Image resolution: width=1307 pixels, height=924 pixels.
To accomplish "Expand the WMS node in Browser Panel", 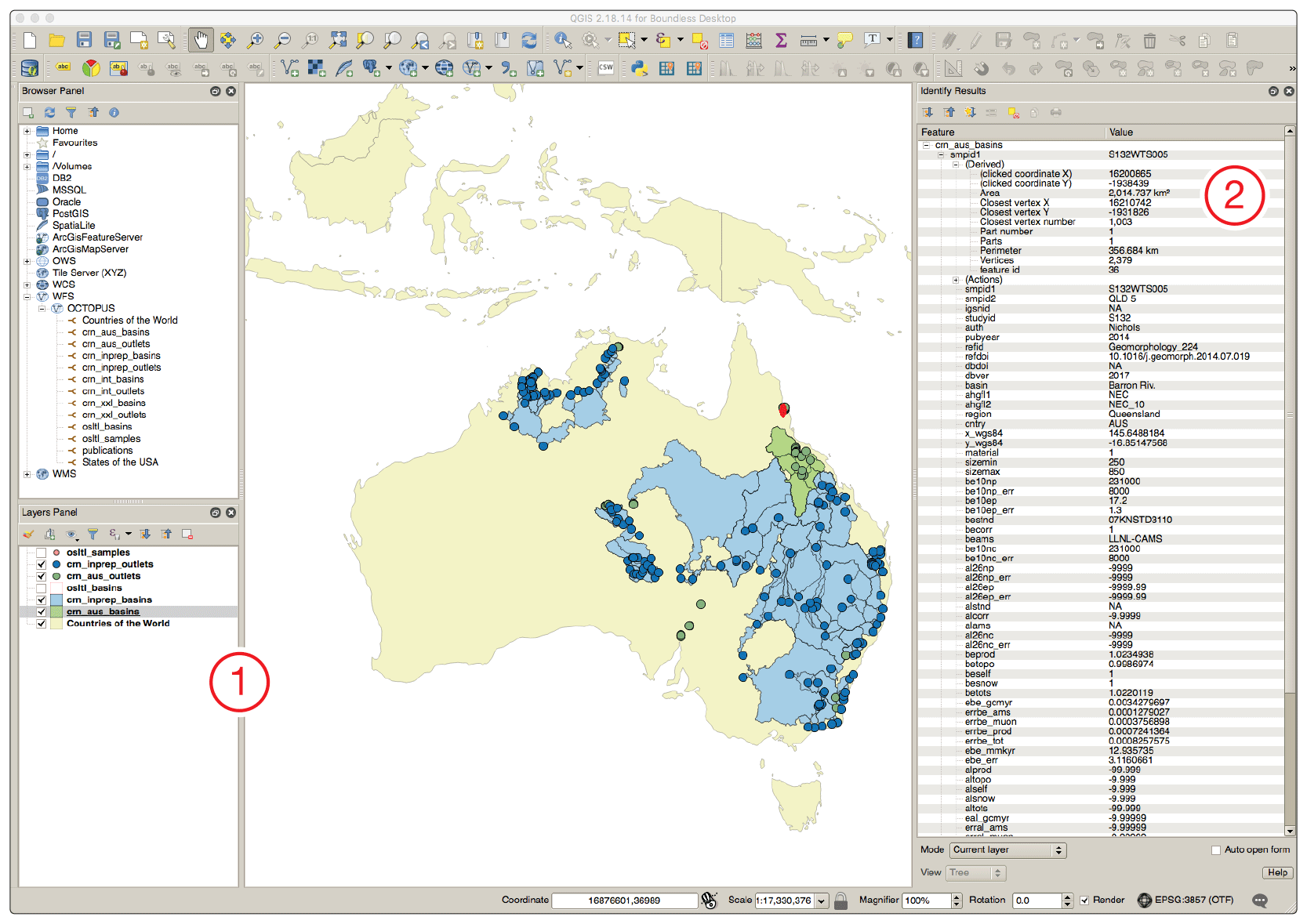I will click(x=27, y=474).
